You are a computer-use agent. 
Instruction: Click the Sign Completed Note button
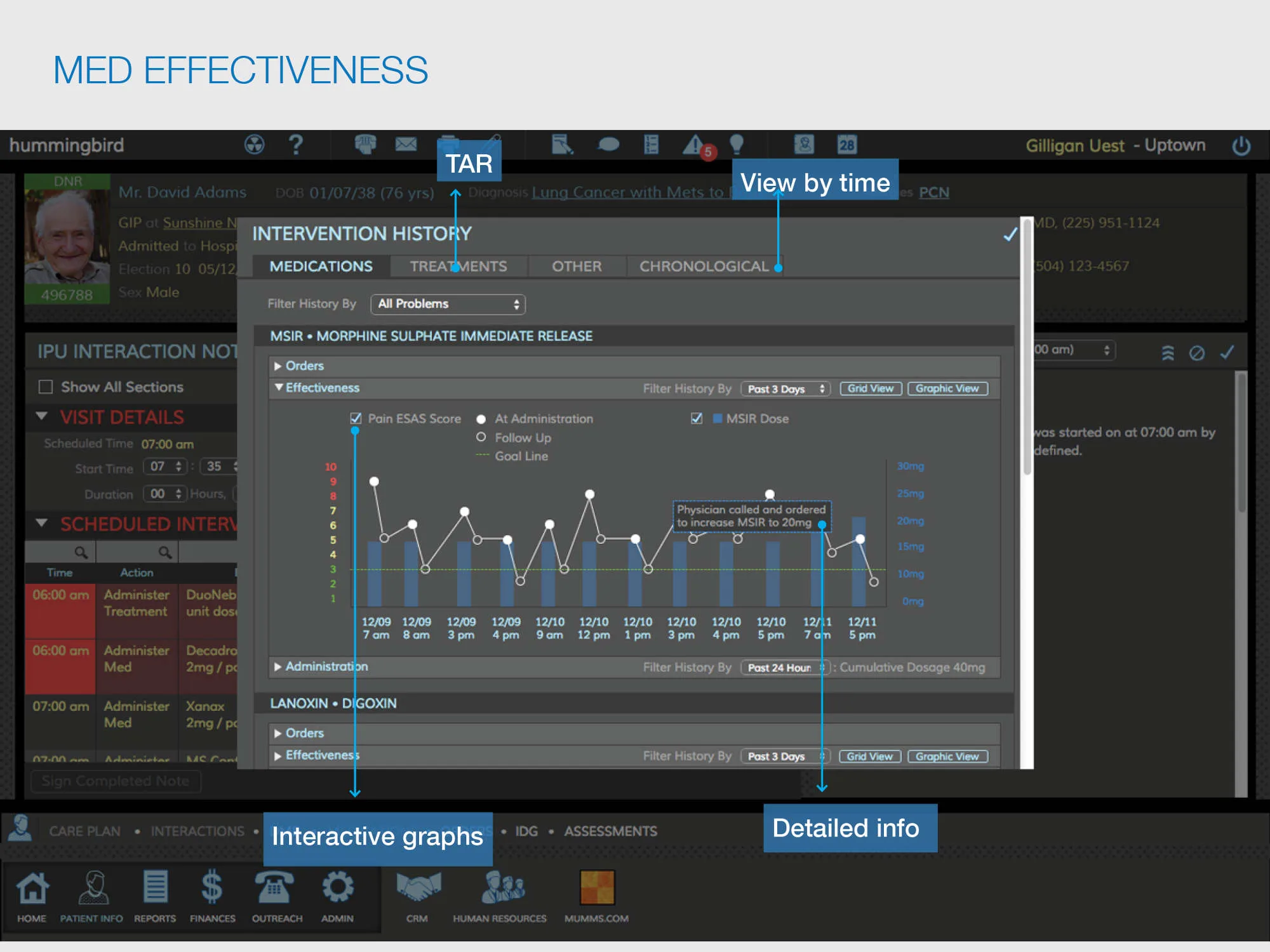(116, 781)
